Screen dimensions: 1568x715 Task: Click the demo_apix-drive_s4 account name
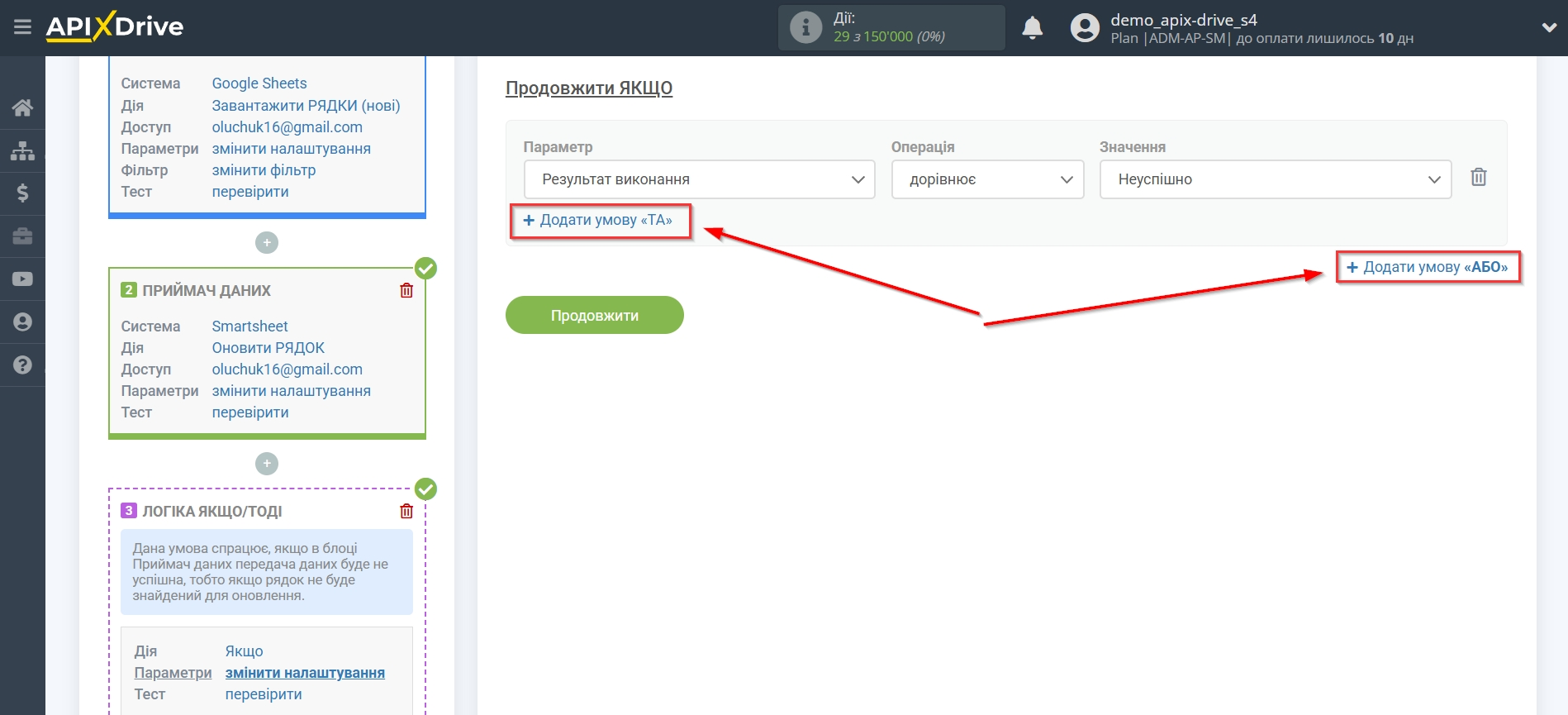click(1184, 20)
